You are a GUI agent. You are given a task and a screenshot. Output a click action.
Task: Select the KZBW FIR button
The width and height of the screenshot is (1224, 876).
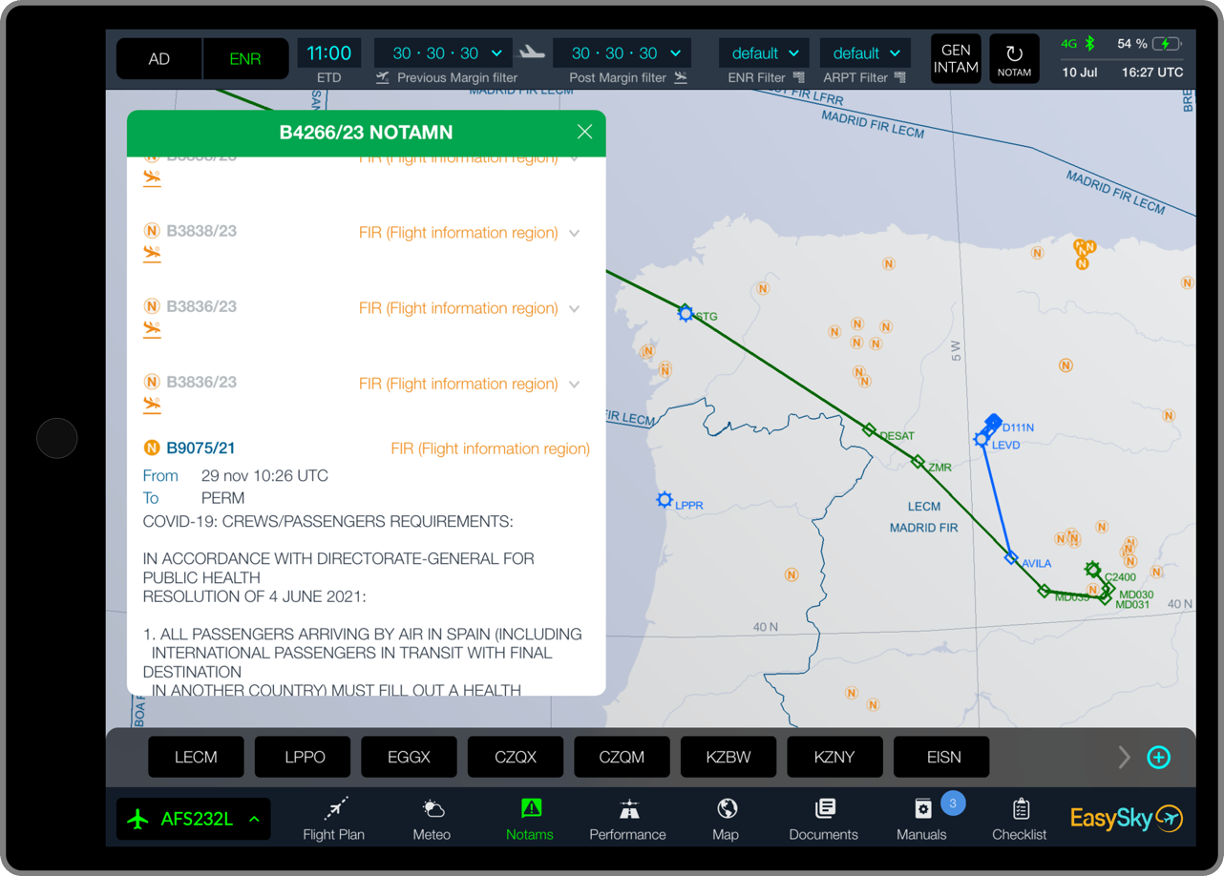(x=729, y=757)
